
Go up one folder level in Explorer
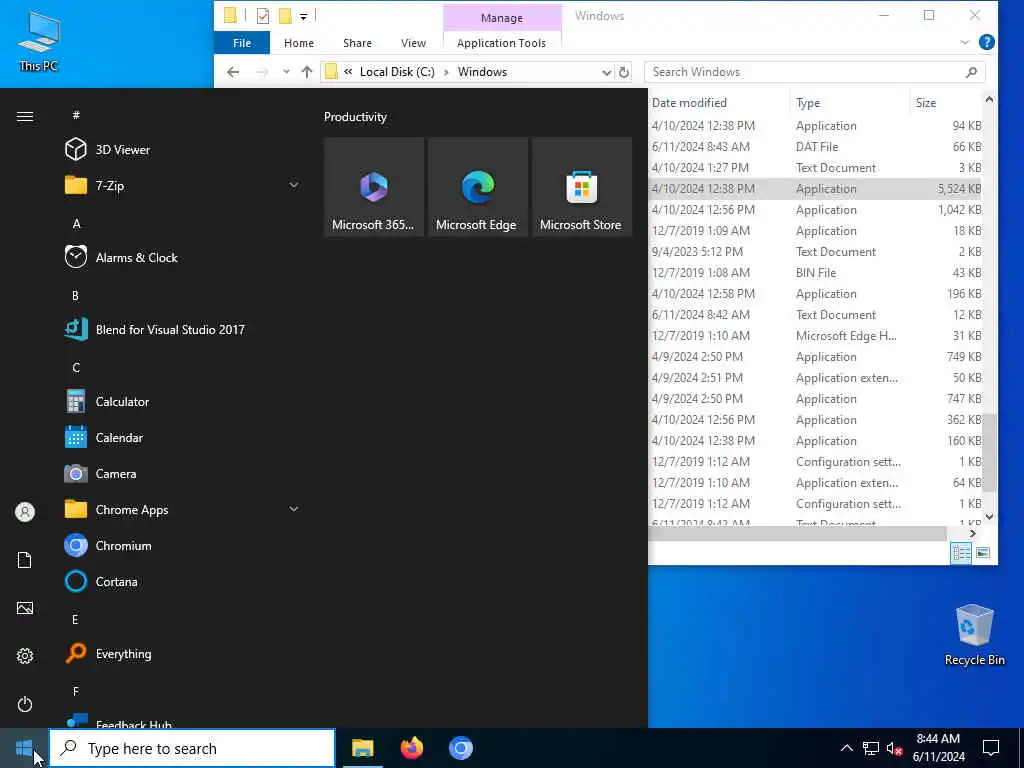click(x=307, y=72)
